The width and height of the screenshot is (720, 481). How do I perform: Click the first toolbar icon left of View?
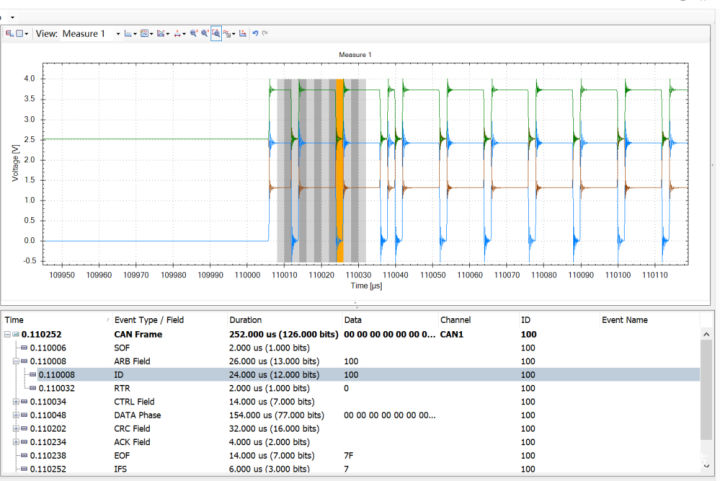(9, 34)
